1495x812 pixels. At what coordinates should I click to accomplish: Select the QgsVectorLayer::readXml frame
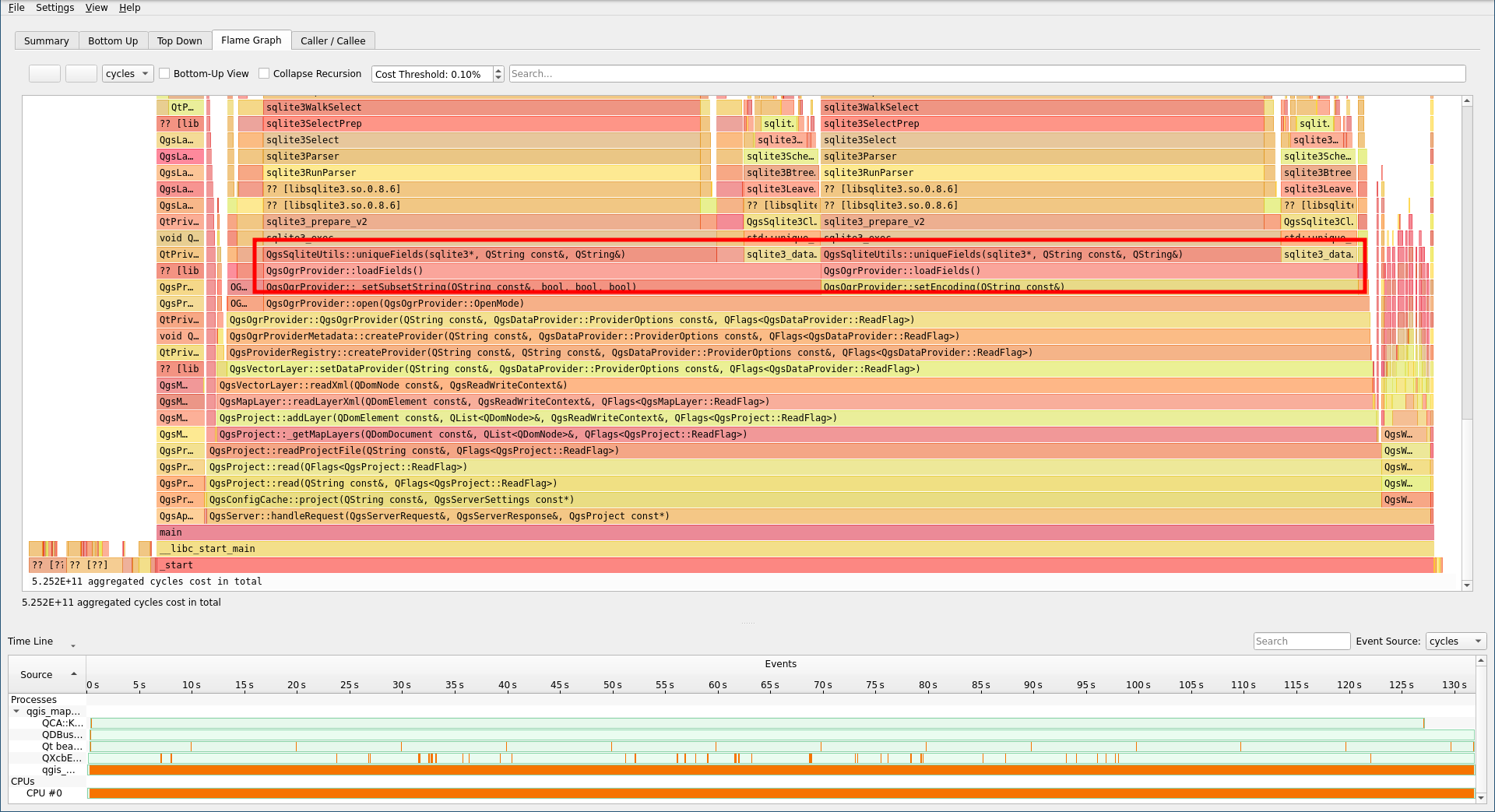pos(795,385)
